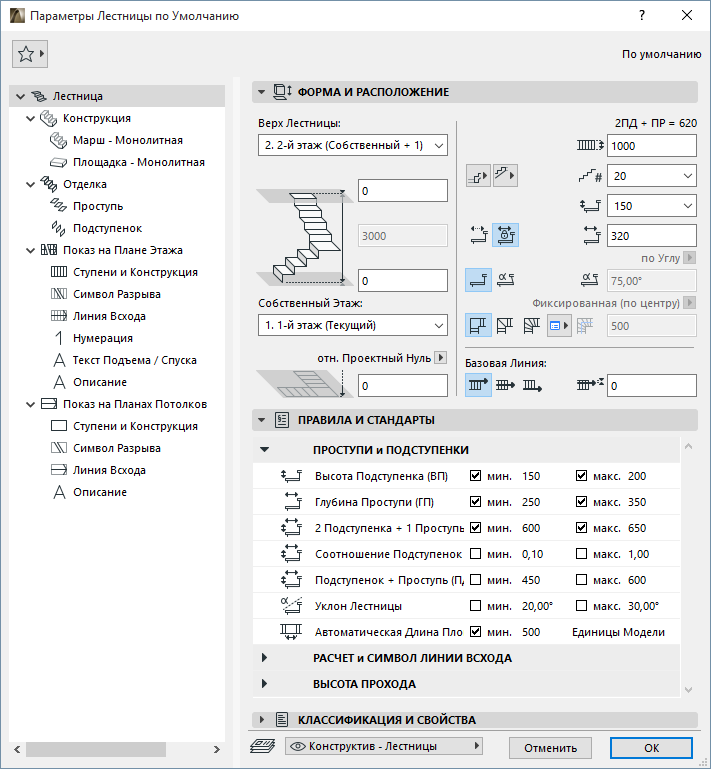
Task: Collapse the ФОРМА И РАСПОЛОЖЕНИЕ panel
Action: click(x=261, y=92)
